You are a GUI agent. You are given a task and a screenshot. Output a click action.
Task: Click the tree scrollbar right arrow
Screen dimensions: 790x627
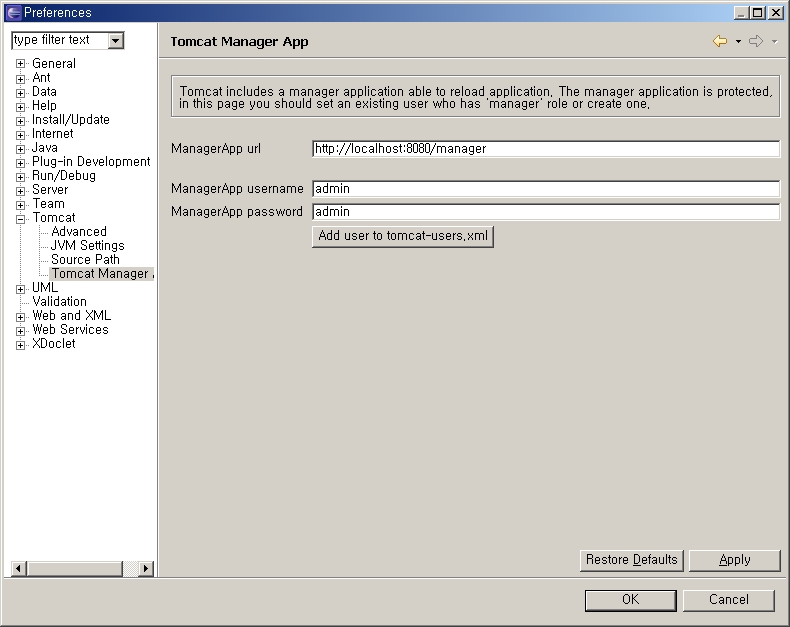click(146, 569)
